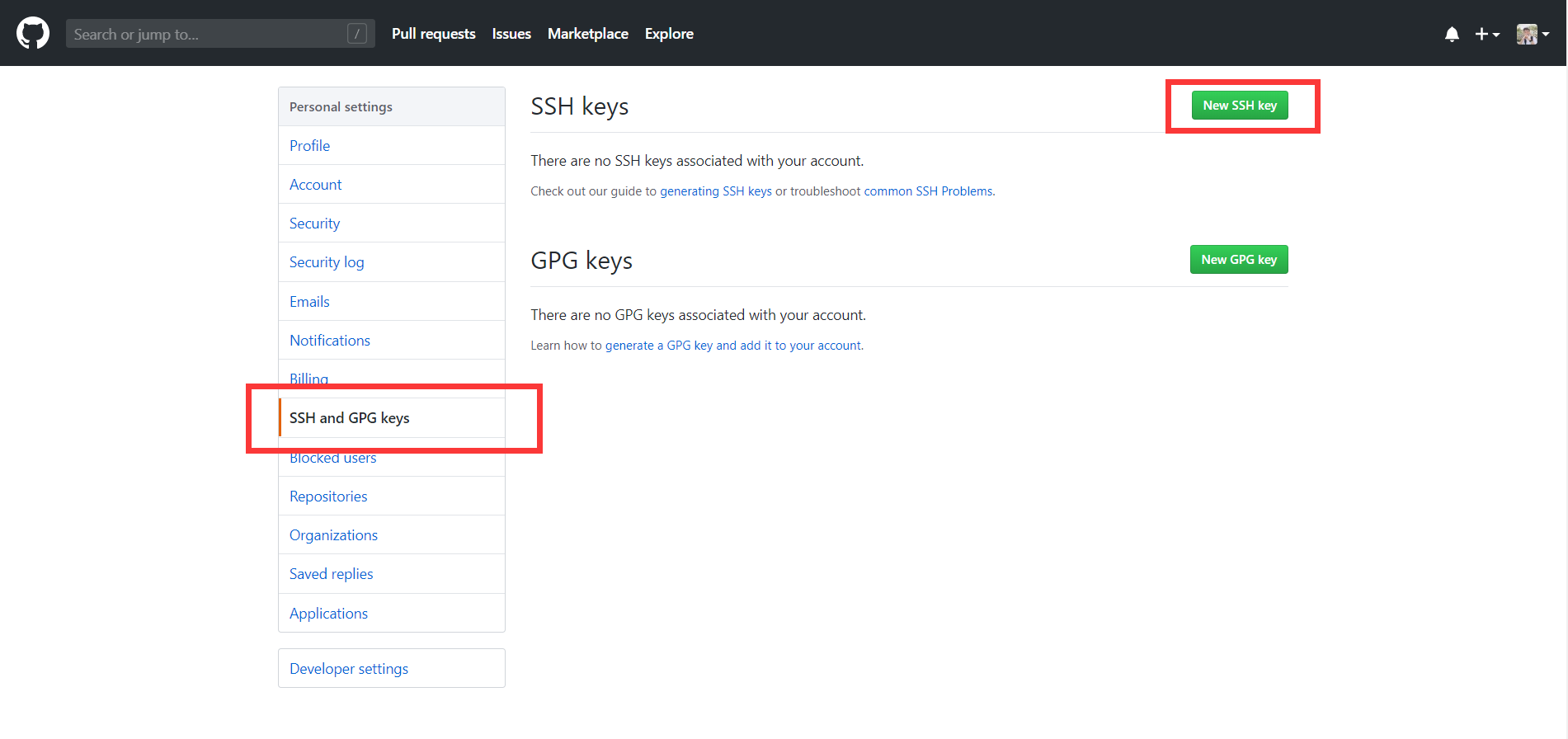The height and width of the screenshot is (739, 1568).
Task: Click the no SSH keys associated message
Action: click(x=697, y=161)
